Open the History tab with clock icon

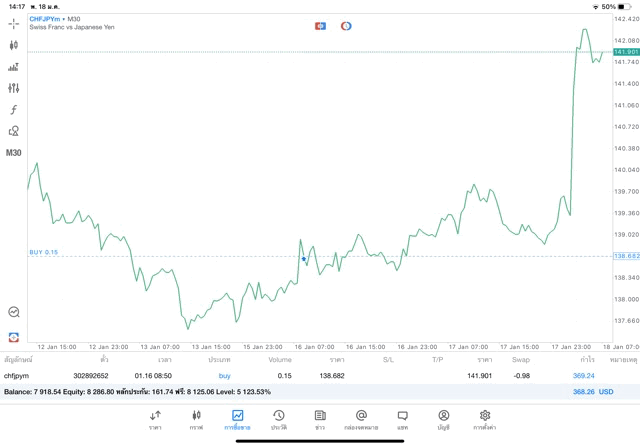pos(279,420)
